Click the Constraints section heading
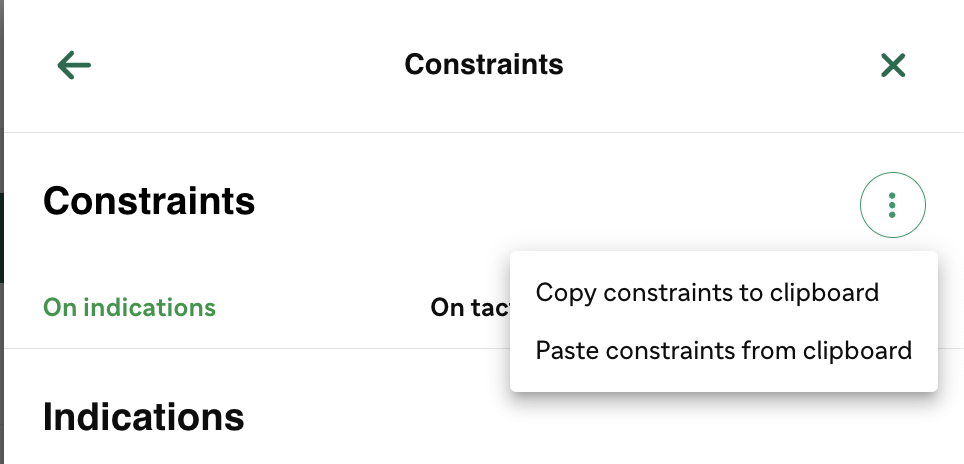Viewport: 964px width, 464px height. click(149, 201)
